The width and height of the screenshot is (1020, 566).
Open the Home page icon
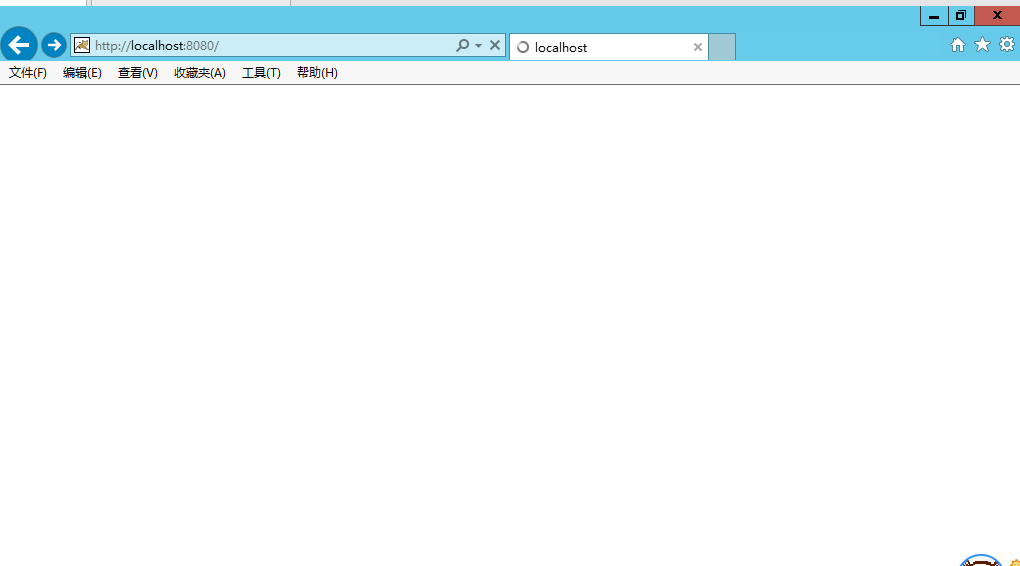(958, 45)
